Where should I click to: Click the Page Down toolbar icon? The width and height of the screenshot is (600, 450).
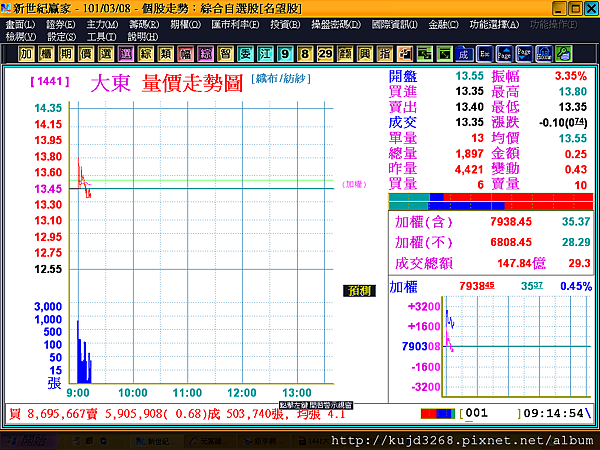point(524,54)
